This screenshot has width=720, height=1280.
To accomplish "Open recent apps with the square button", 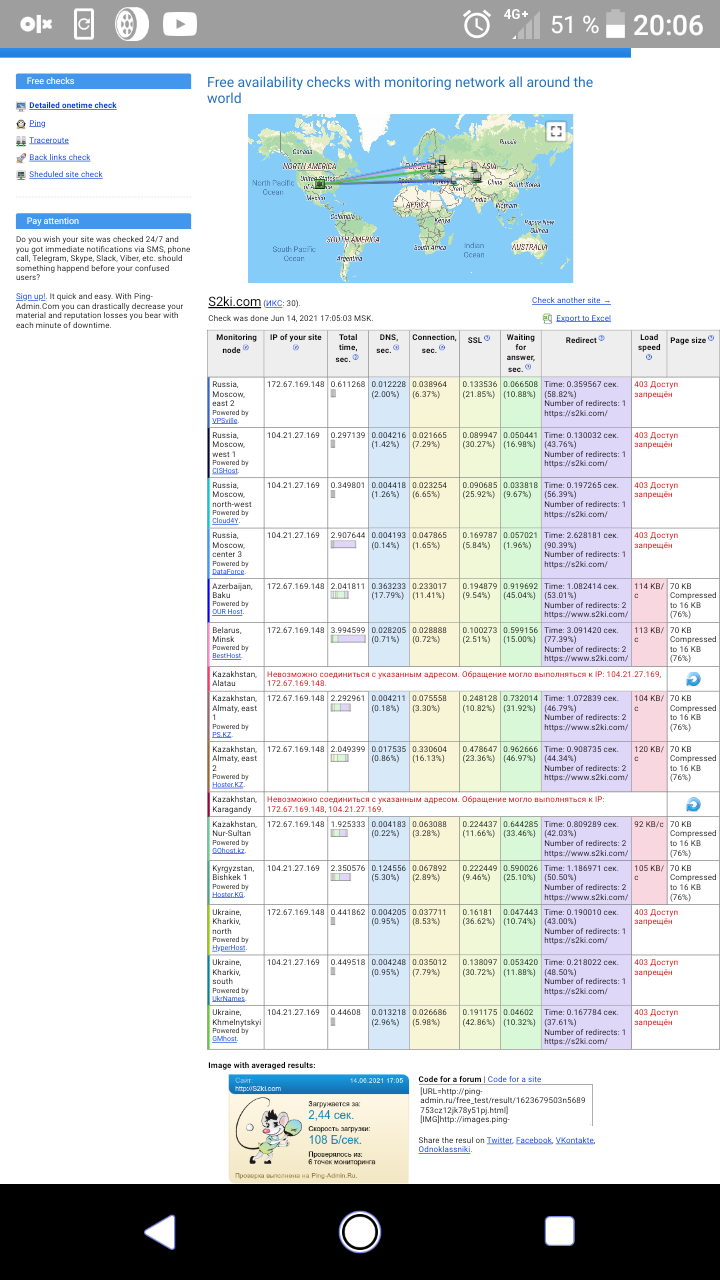I will 559,1231.
